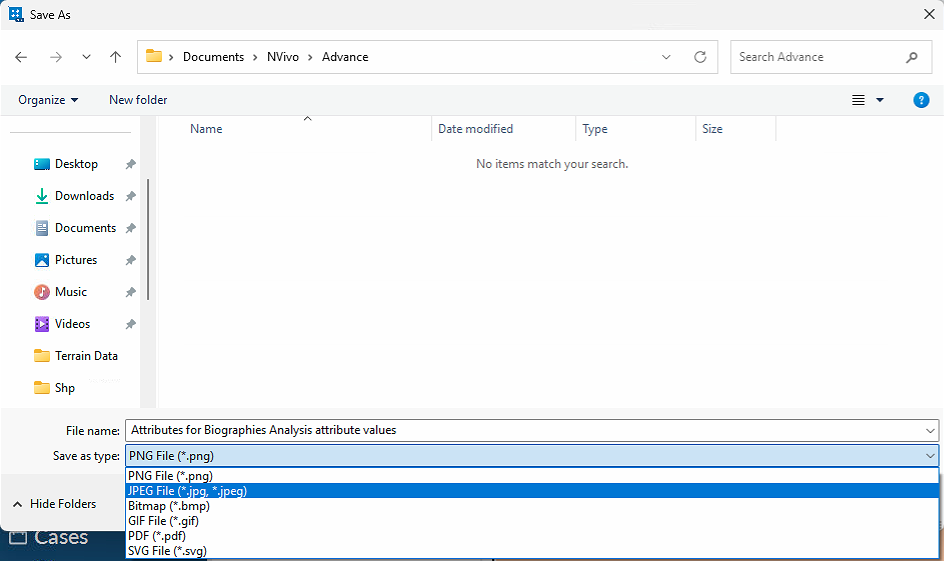The image size is (944, 561).
Task: Open the Help question mark icon
Action: 922,100
